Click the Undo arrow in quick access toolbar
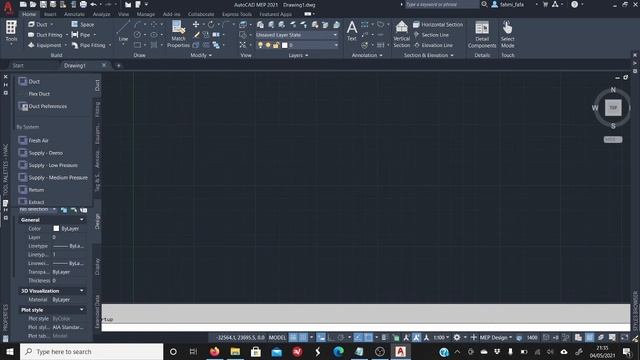Screen dimensions: 640x360 [93, 4]
